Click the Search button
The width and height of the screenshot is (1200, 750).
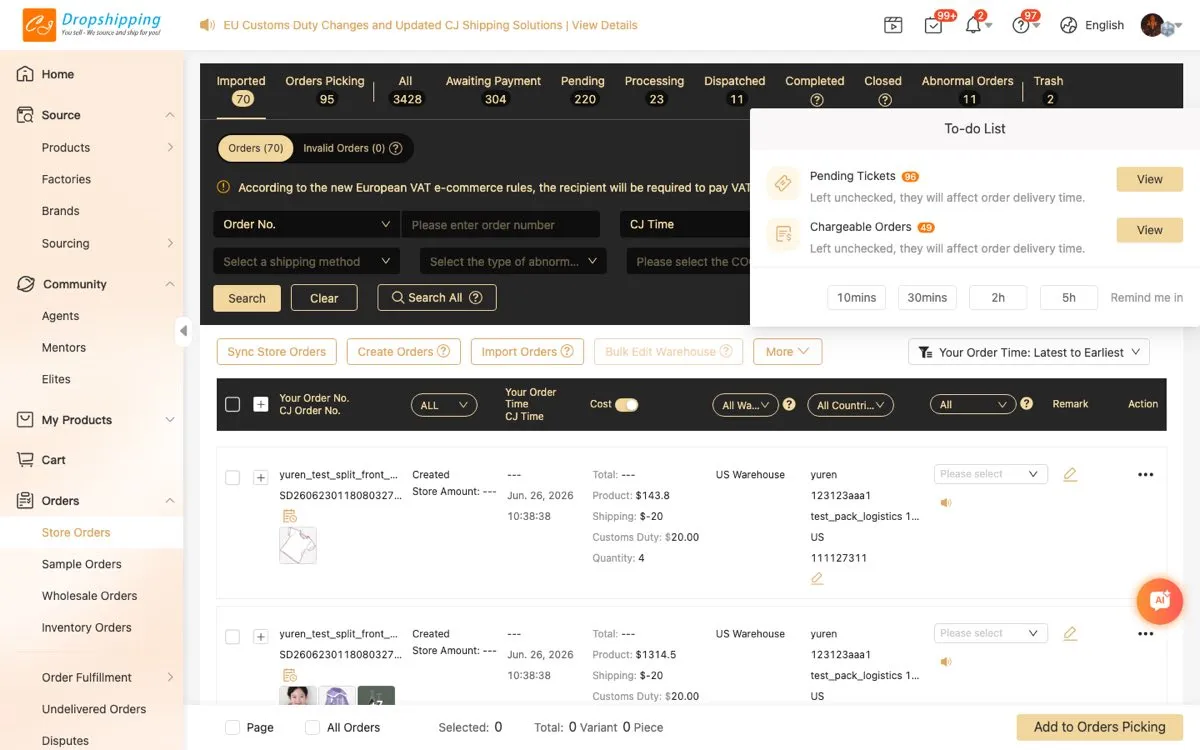[247, 298]
